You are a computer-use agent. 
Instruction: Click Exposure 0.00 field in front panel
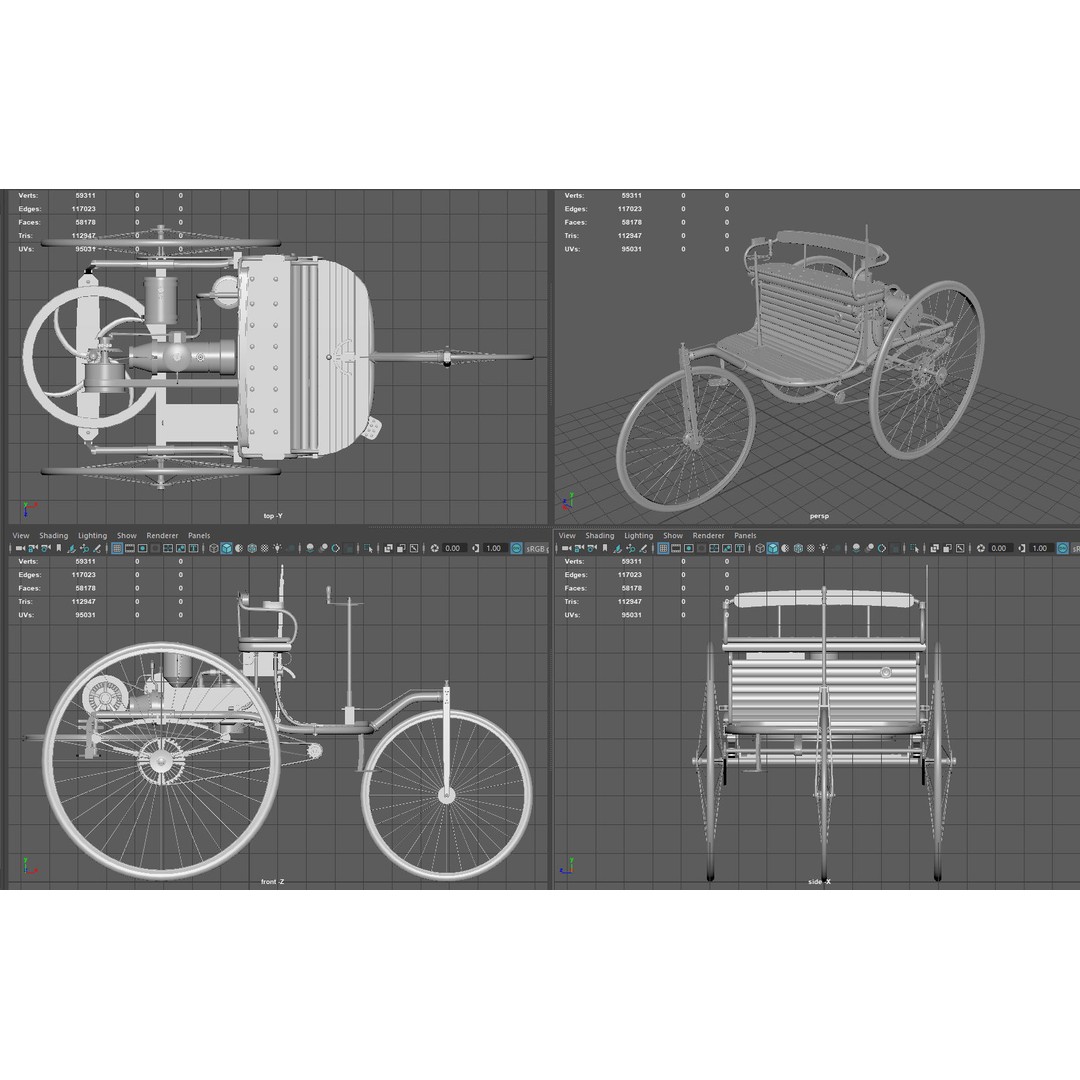click(x=455, y=548)
